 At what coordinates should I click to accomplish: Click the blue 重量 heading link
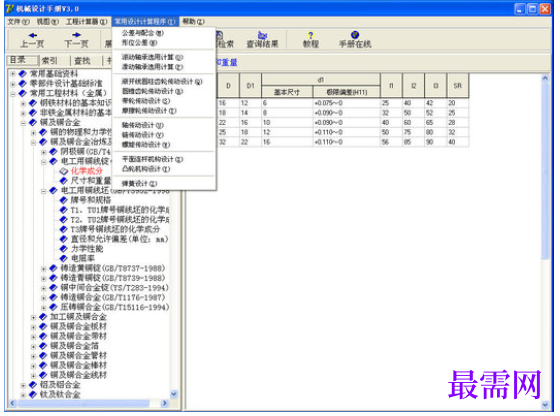(227, 63)
